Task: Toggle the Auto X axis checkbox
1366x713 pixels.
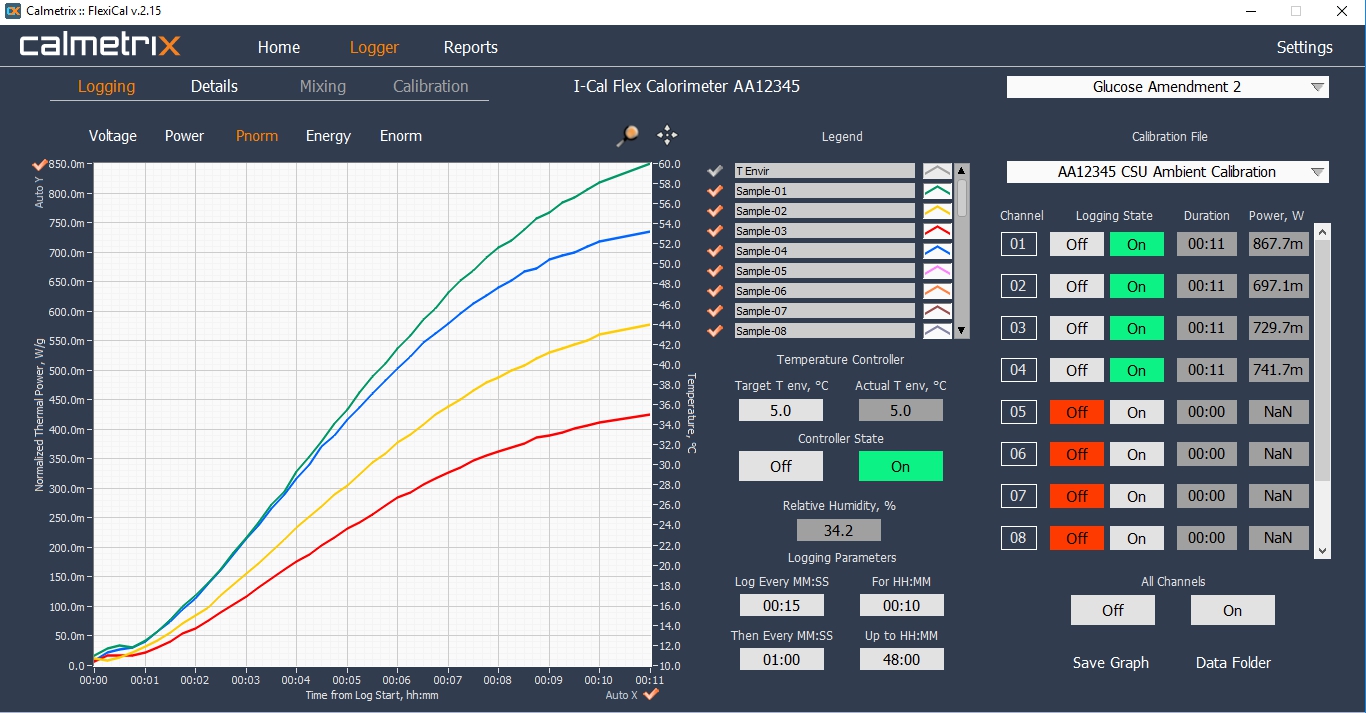Action: (x=651, y=694)
